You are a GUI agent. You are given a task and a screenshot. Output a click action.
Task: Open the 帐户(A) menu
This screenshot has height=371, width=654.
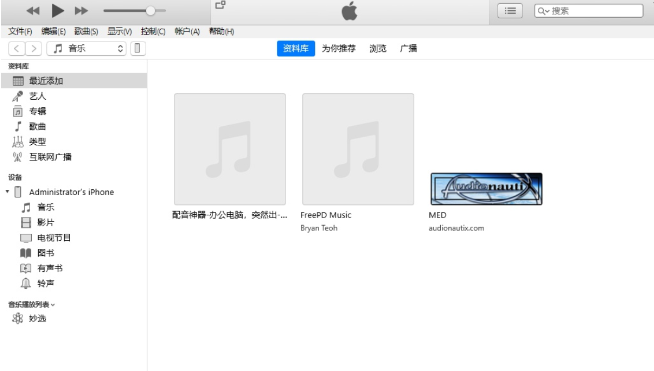[x=187, y=31]
